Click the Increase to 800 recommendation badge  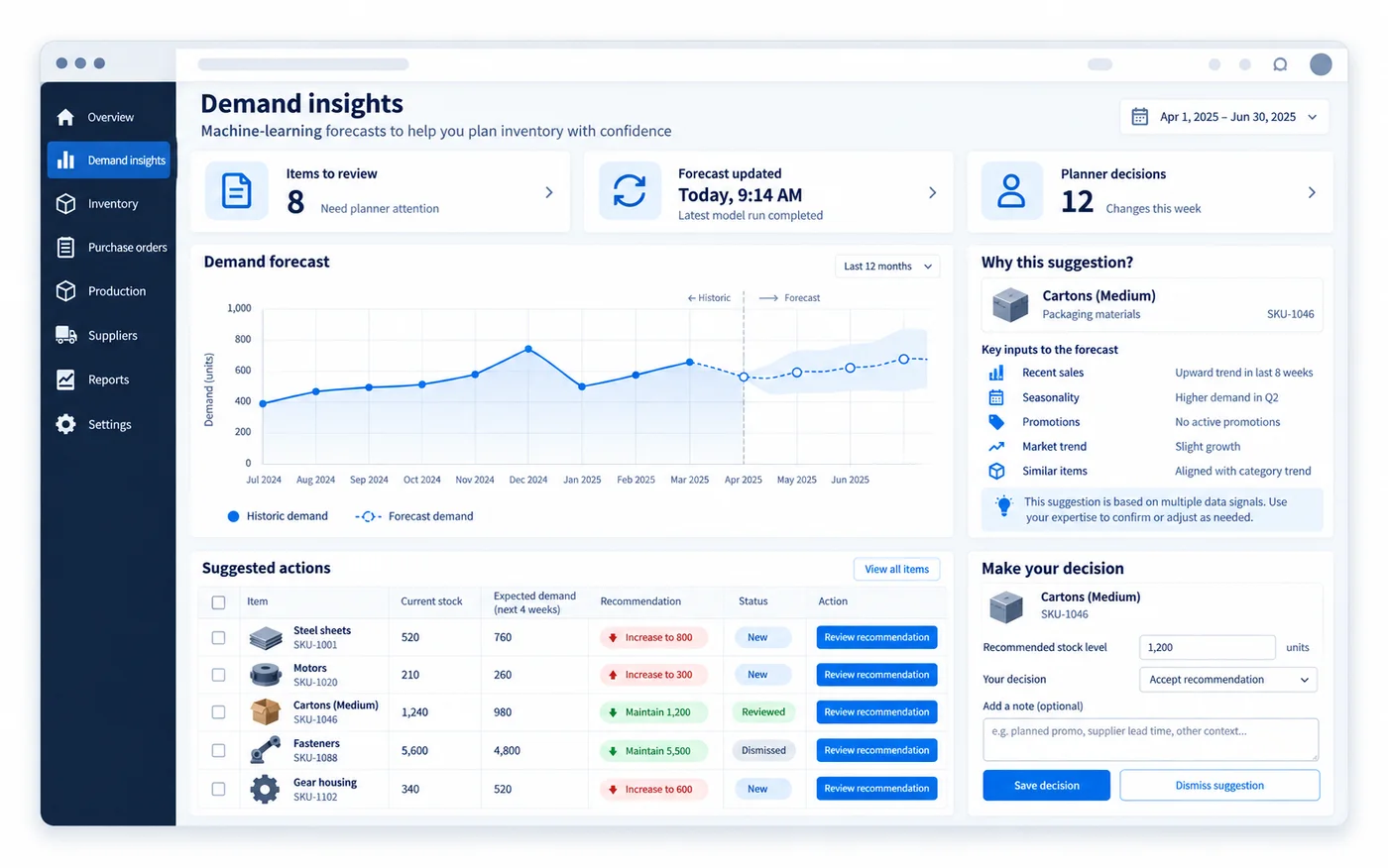(653, 638)
